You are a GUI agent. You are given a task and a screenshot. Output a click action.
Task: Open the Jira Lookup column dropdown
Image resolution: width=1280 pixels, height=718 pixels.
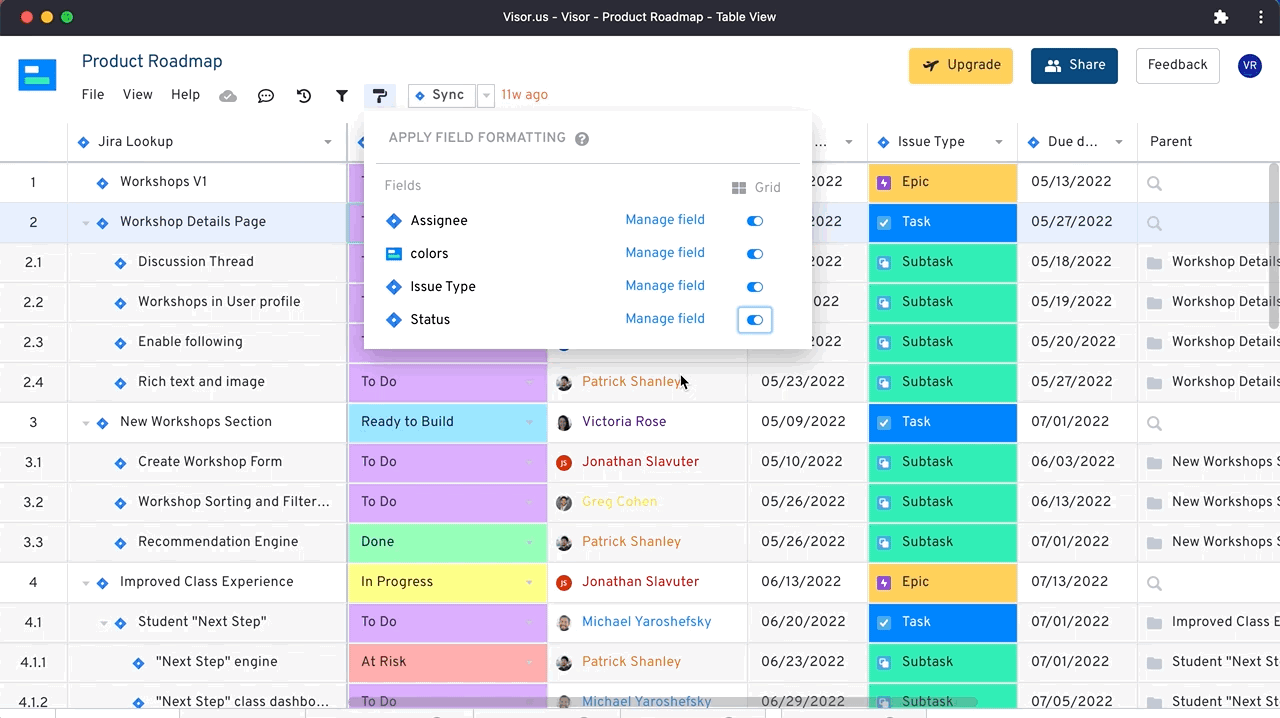[328, 142]
